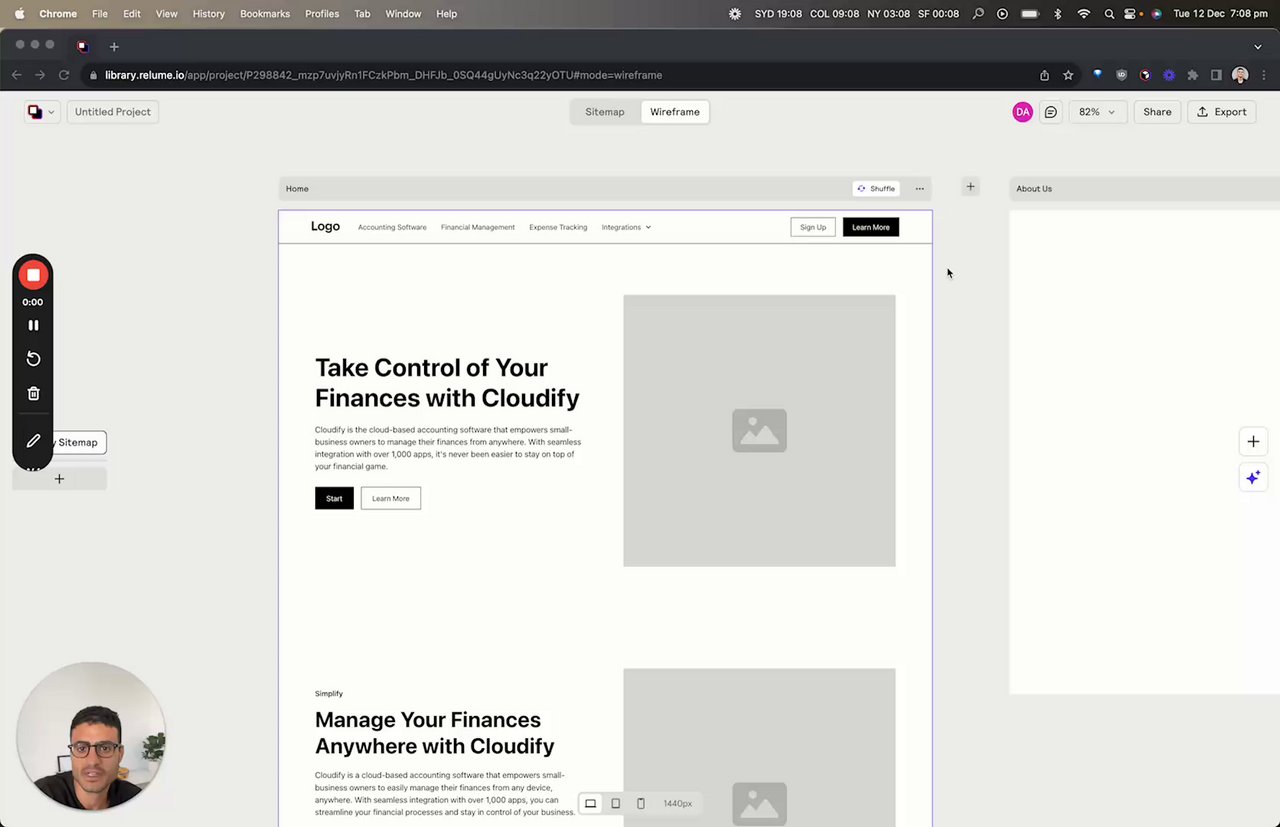Click the Financial Management nav link

point(478,227)
